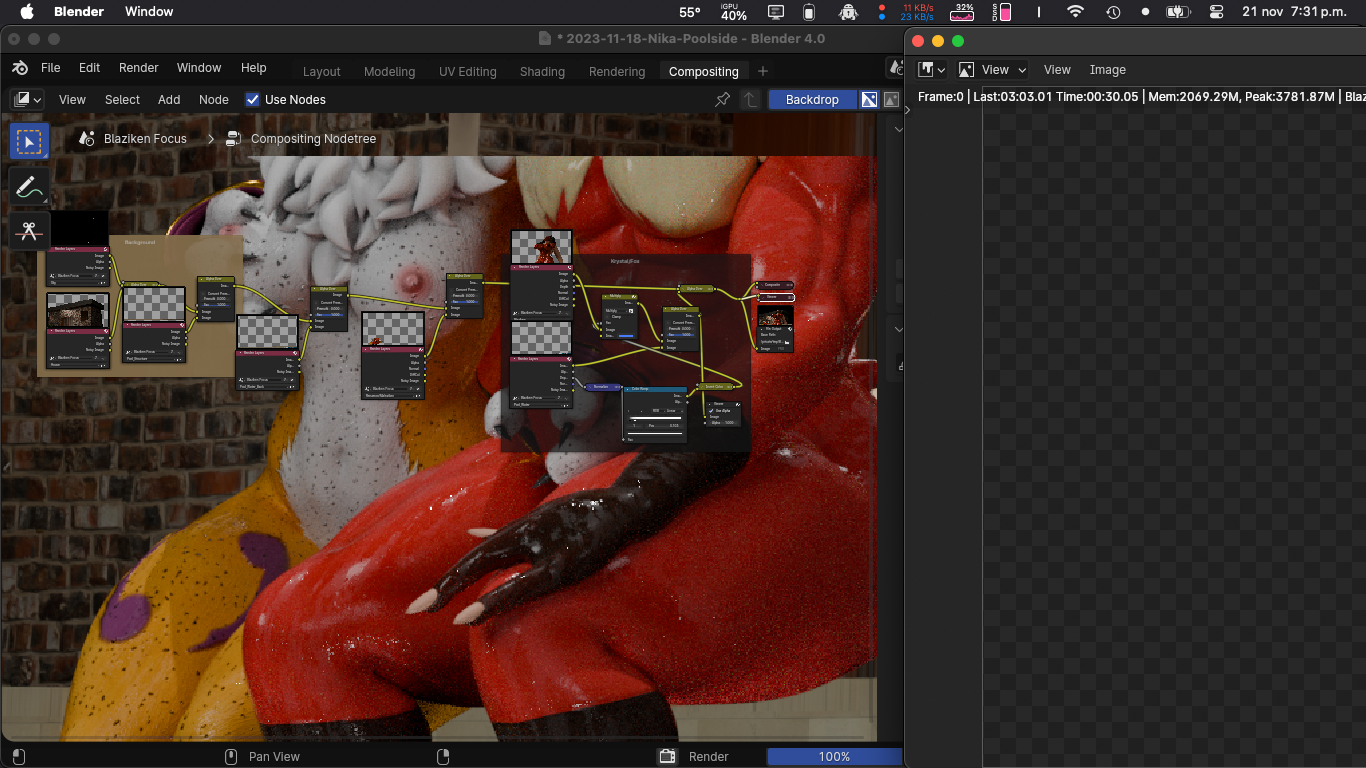Uncheck the Use Nodes checkbox

click(x=253, y=100)
